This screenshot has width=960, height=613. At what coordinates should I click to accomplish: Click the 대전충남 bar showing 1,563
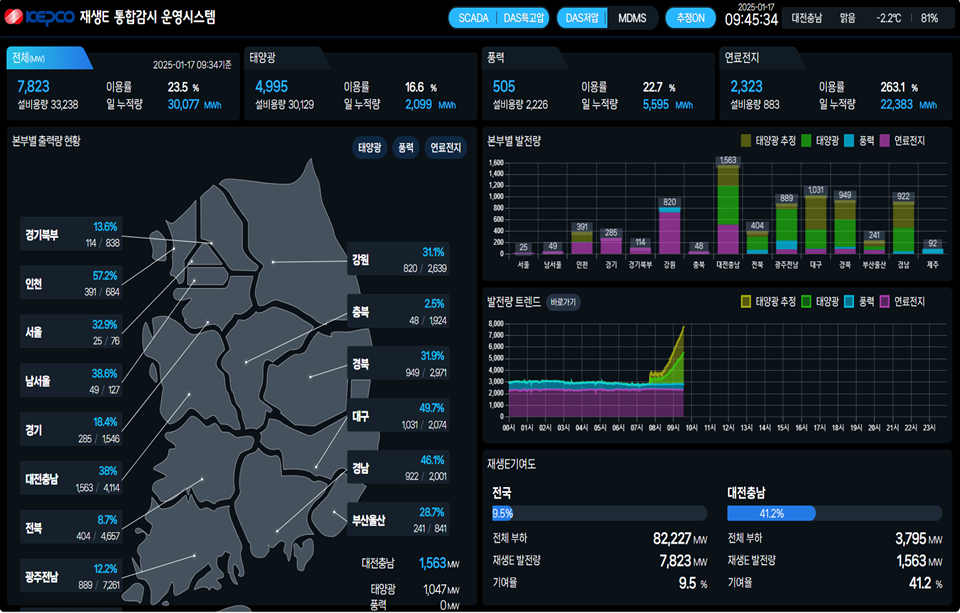727,208
